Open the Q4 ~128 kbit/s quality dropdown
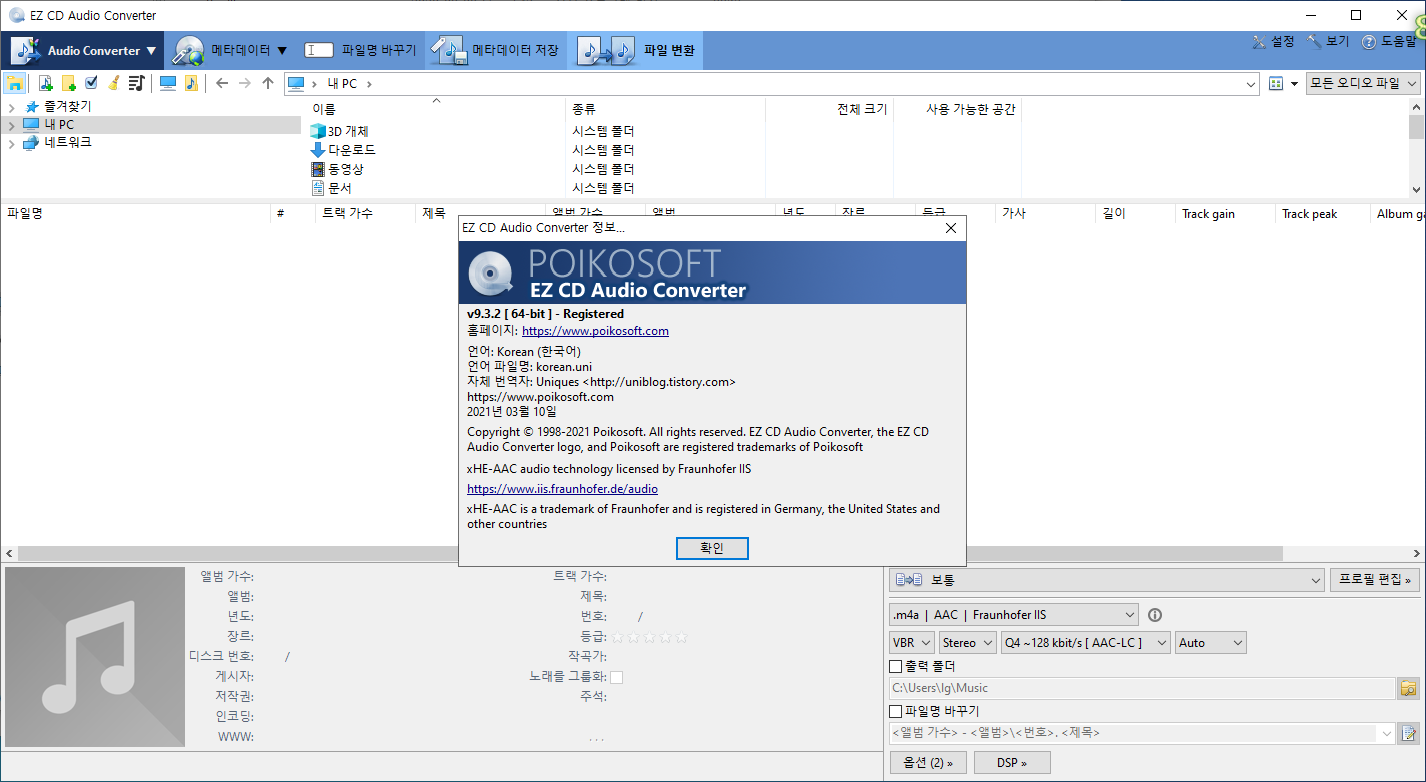This screenshot has width=1426, height=782. [x=1086, y=643]
